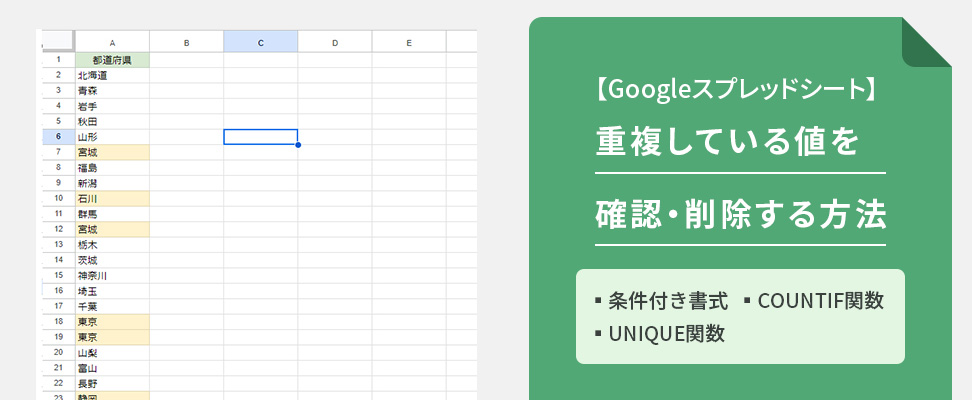Image resolution: width=972 pixels, height=400 pixels.
Task: Select highlighted column C header
Action: (260, 42)
